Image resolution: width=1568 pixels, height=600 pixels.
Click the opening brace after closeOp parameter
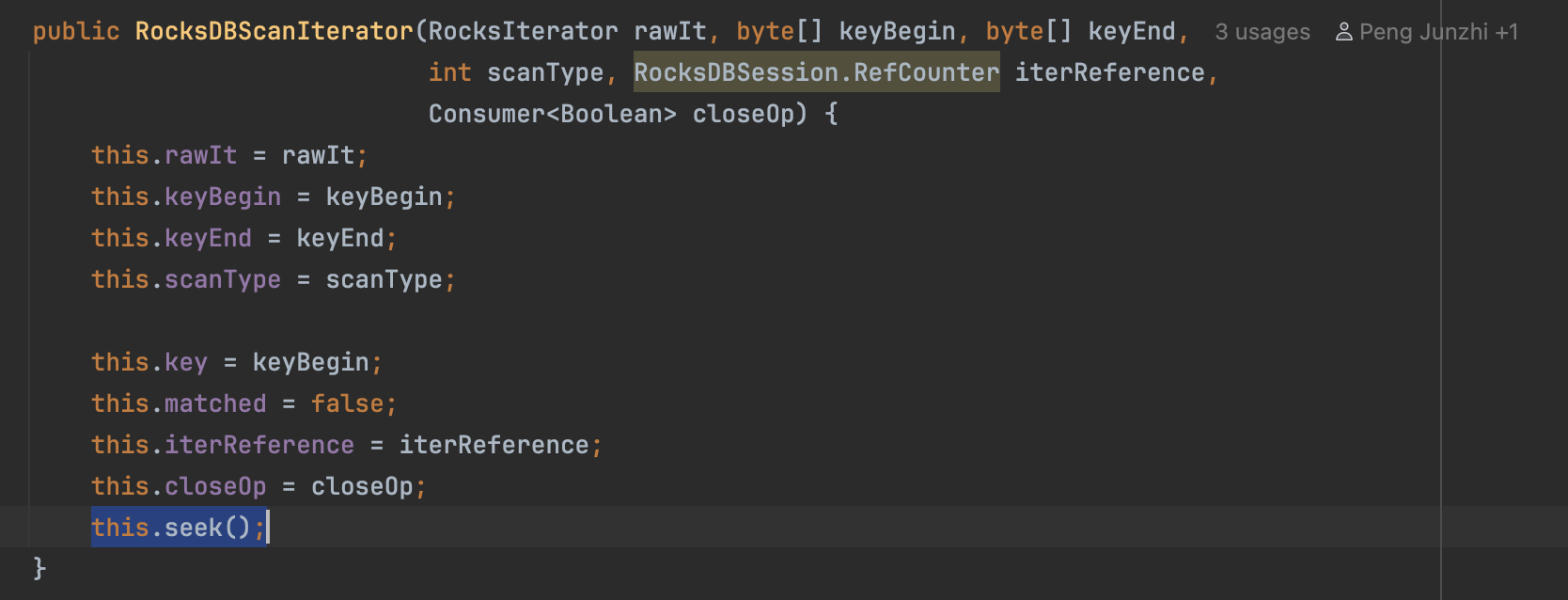coord(831,114)
